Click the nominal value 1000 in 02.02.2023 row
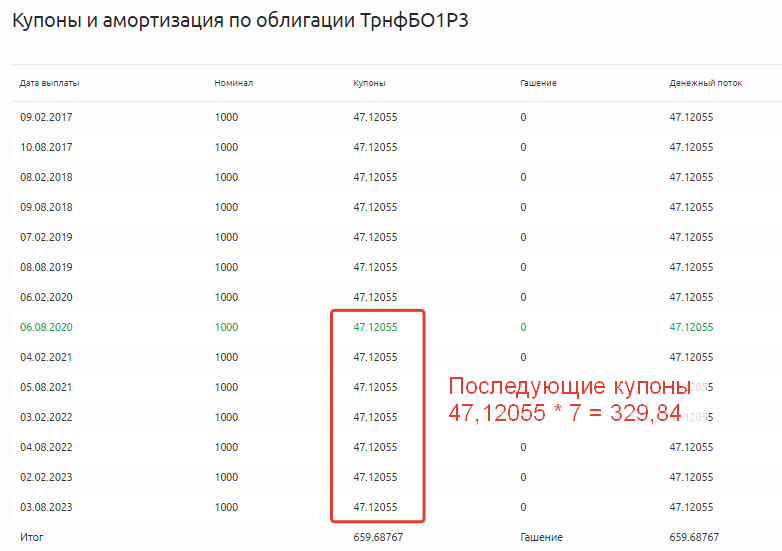 [226, 477]
